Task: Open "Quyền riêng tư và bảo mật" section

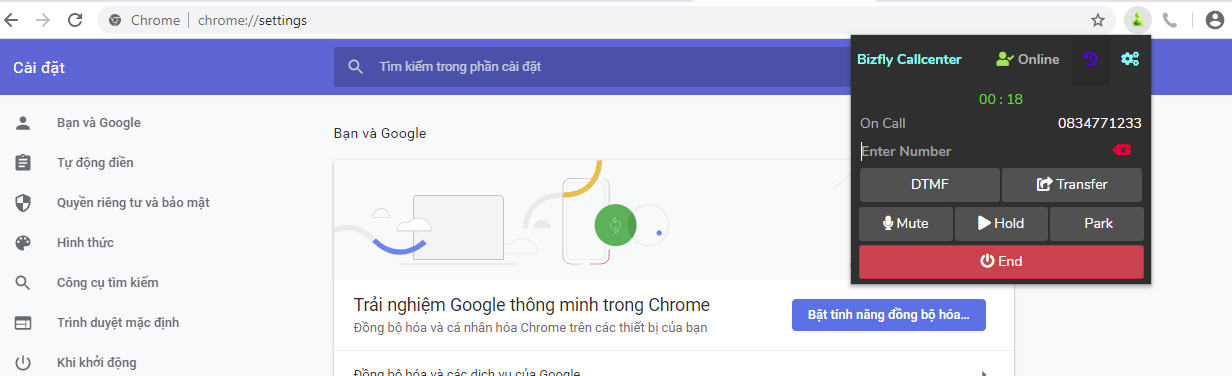Action: (x=133, y=202)
